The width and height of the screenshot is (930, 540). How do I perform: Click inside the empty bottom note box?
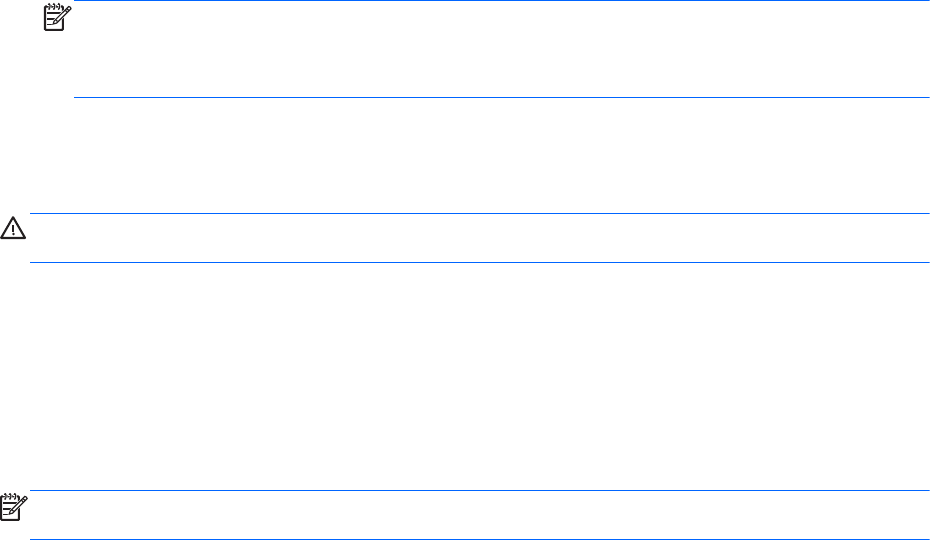point(480,516)
